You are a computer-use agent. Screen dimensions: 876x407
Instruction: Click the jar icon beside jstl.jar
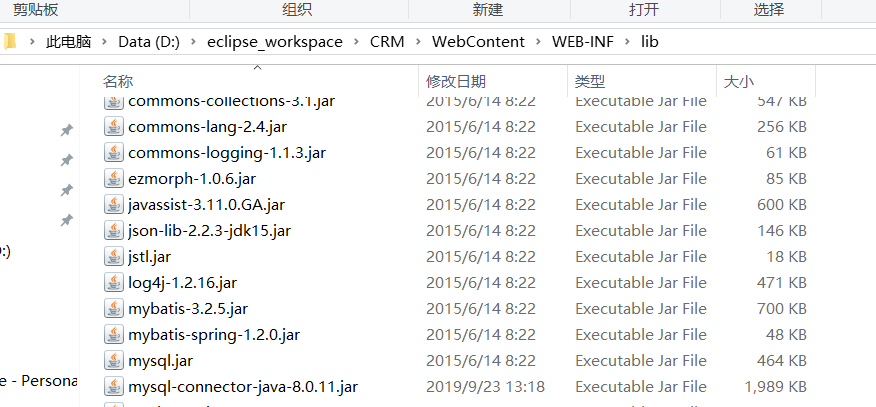coord(114,257)
